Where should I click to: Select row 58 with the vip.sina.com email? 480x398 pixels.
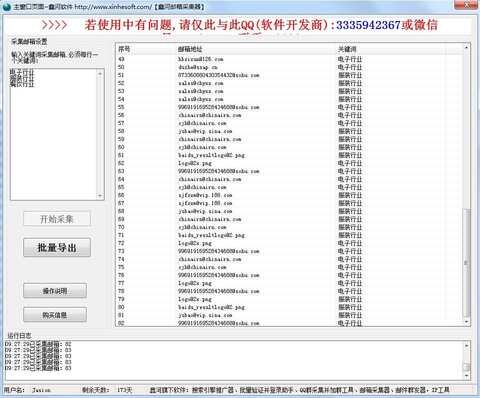[289, 131]
